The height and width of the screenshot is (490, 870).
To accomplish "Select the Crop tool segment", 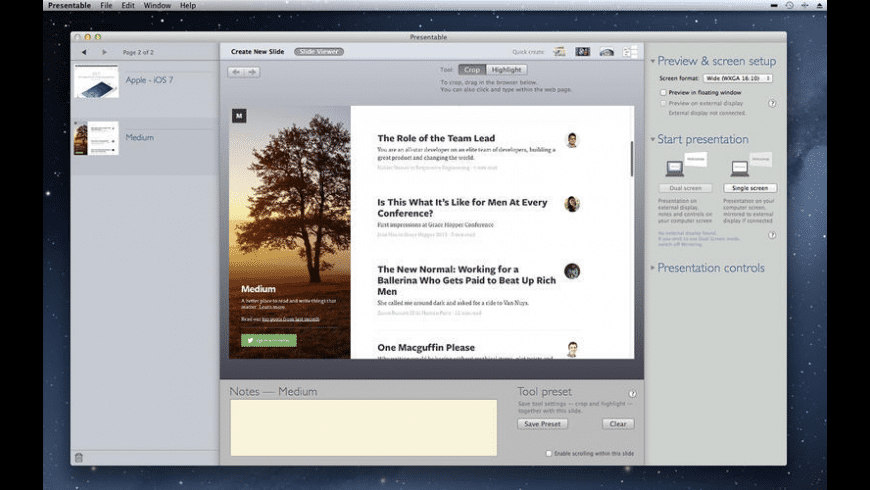I will [472, 70].
